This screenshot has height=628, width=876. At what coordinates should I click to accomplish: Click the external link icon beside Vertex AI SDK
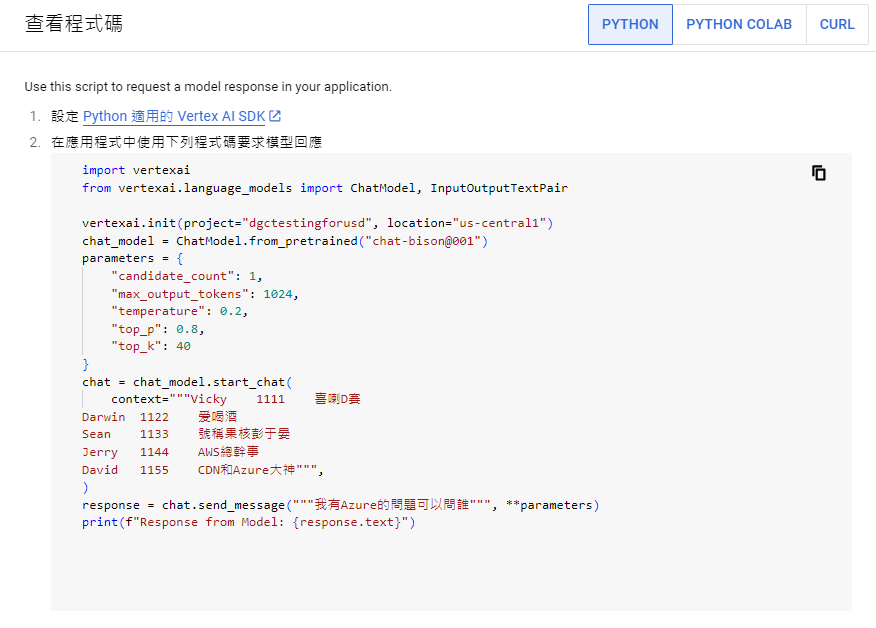pos(275,117)
